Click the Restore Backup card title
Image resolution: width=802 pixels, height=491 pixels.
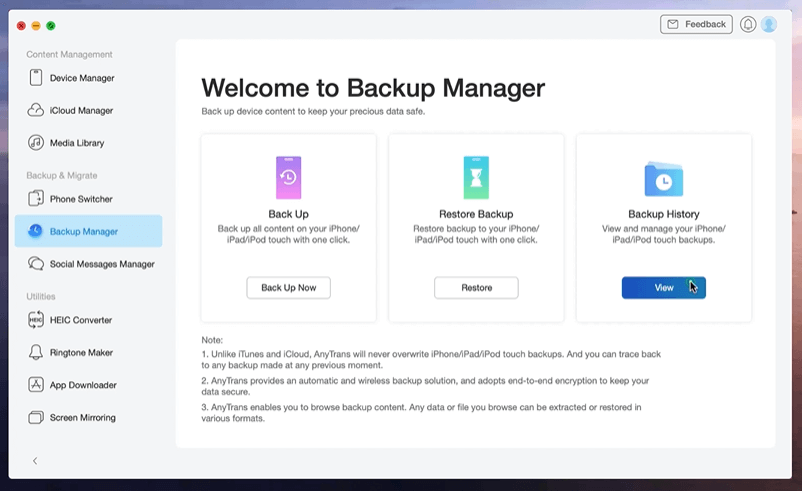click(x=476, y=214)
